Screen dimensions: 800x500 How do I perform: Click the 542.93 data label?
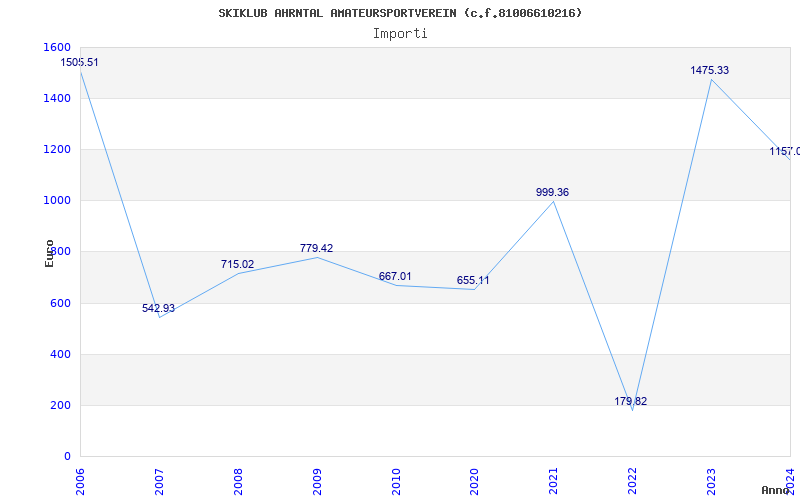coord(158,309)
